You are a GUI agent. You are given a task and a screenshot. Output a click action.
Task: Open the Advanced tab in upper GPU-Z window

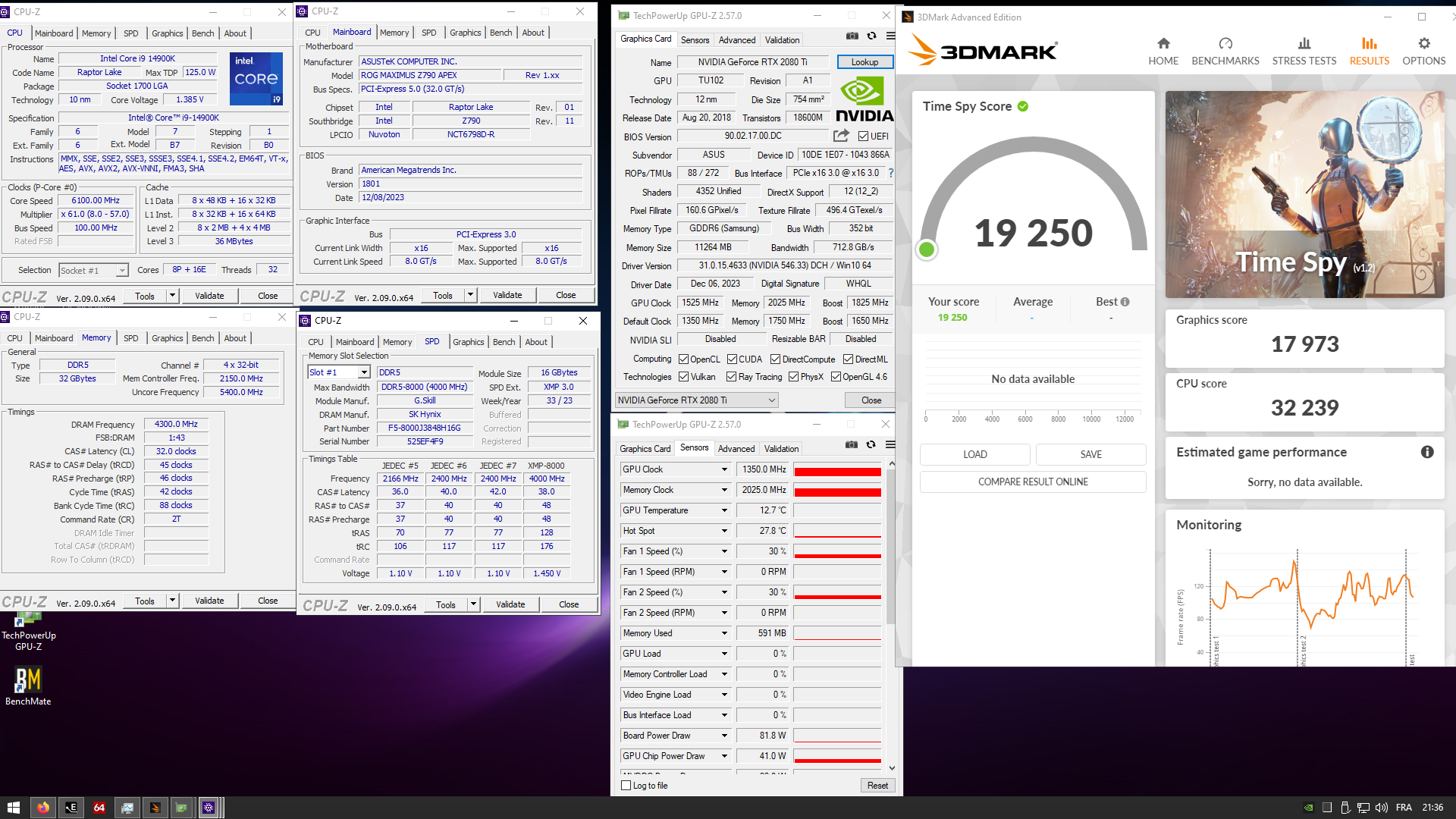pyautogui.click(x=737, y=40)
